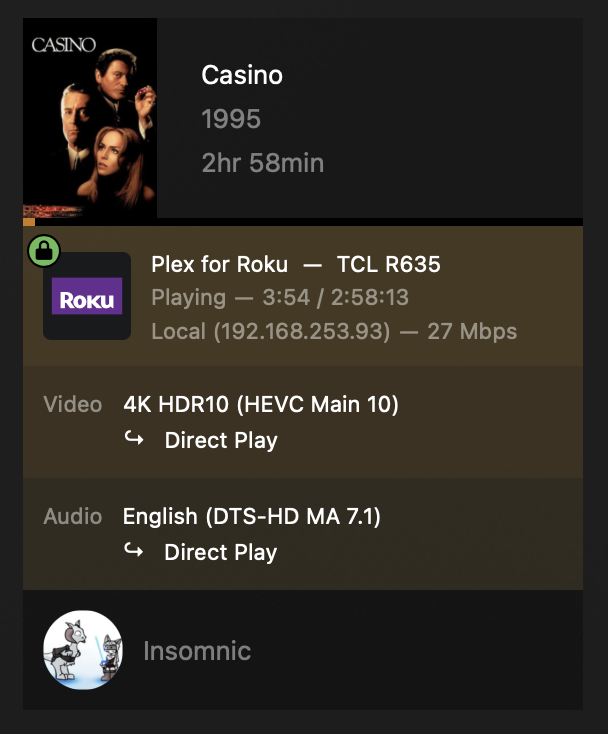Click the green secure connection lock icon
Screen dimensions: 608x734
pos(43,250)
